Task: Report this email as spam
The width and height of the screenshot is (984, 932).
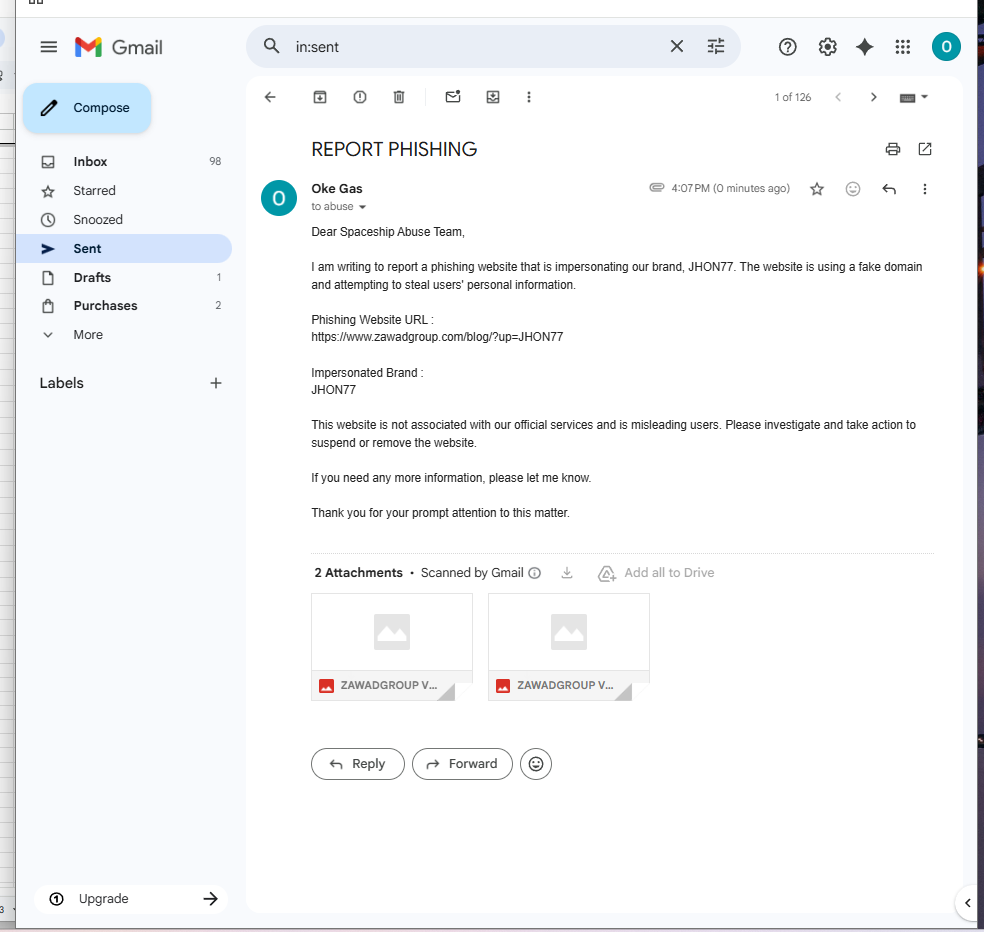Action: pos(360,97)
